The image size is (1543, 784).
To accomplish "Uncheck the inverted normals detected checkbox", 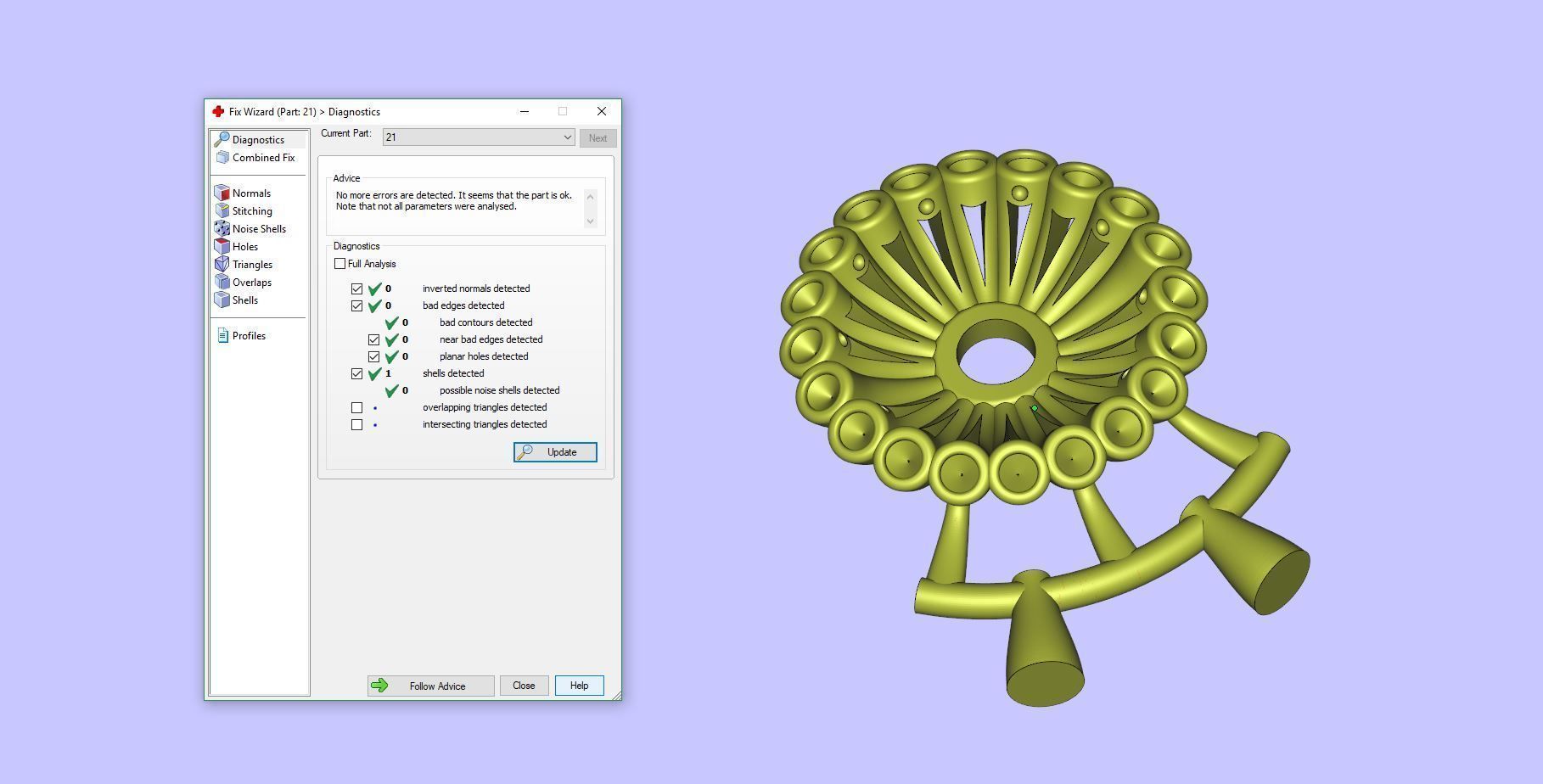I will pos(356,288).
